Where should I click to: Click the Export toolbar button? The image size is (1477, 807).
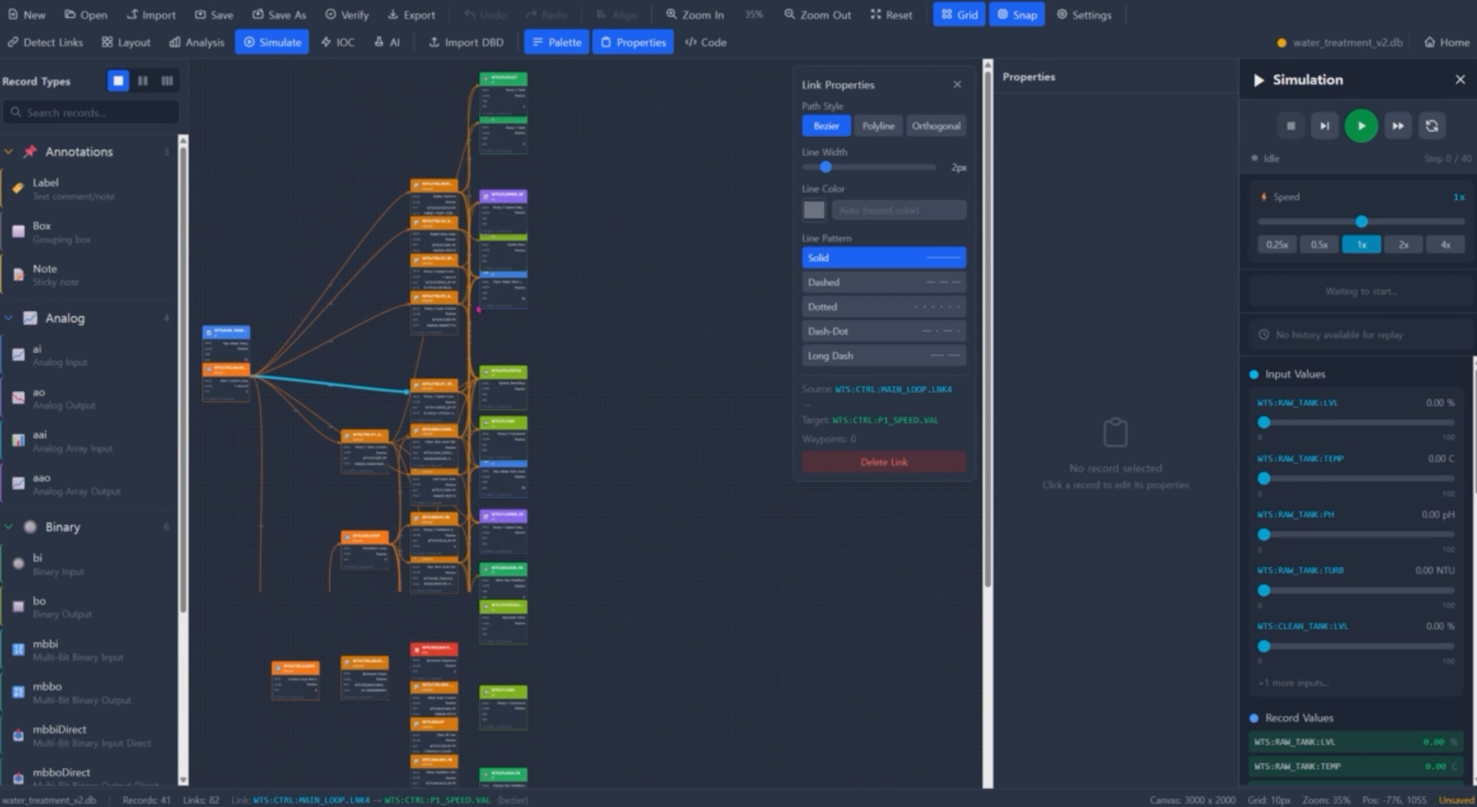click(411, 15)
